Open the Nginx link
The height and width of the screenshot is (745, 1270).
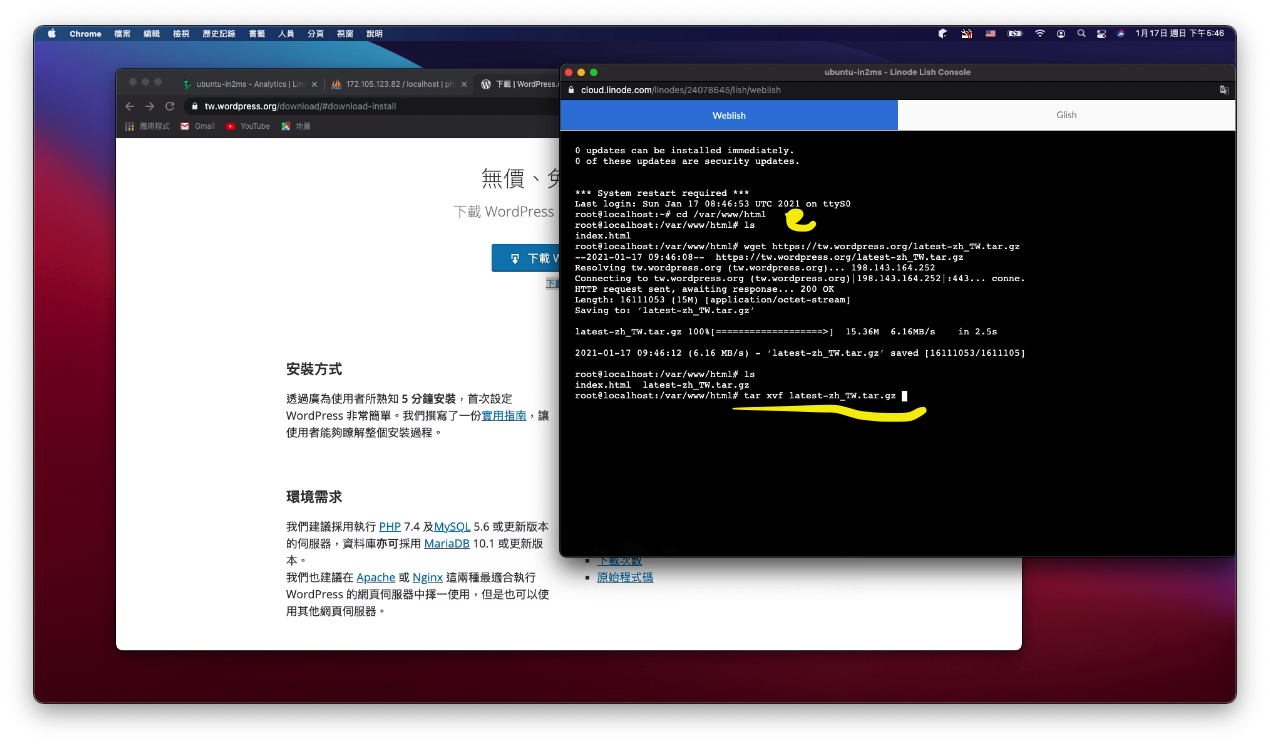tap(428, 577)
